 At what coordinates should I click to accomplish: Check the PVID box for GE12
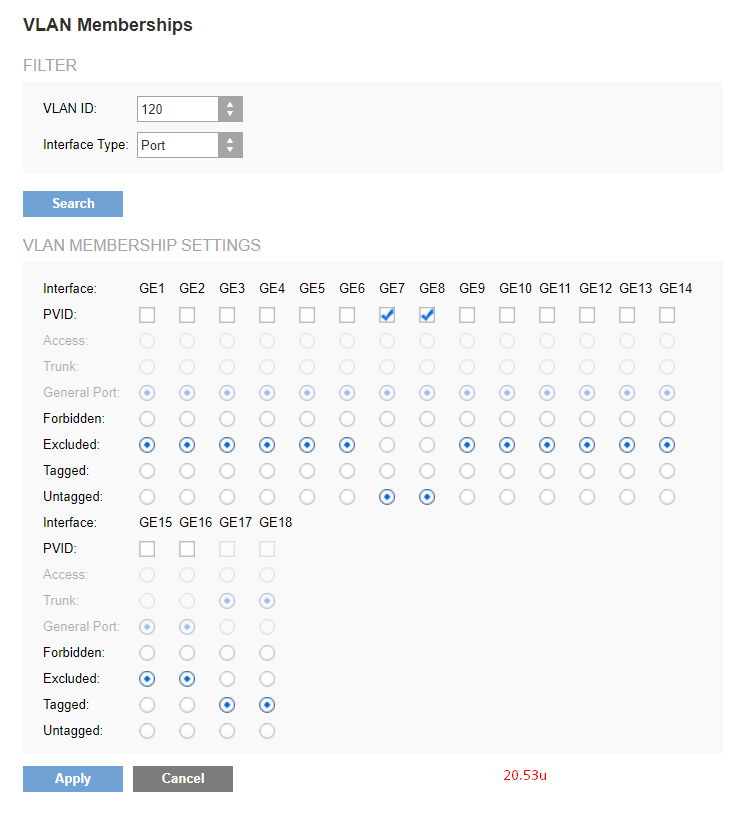587,315
